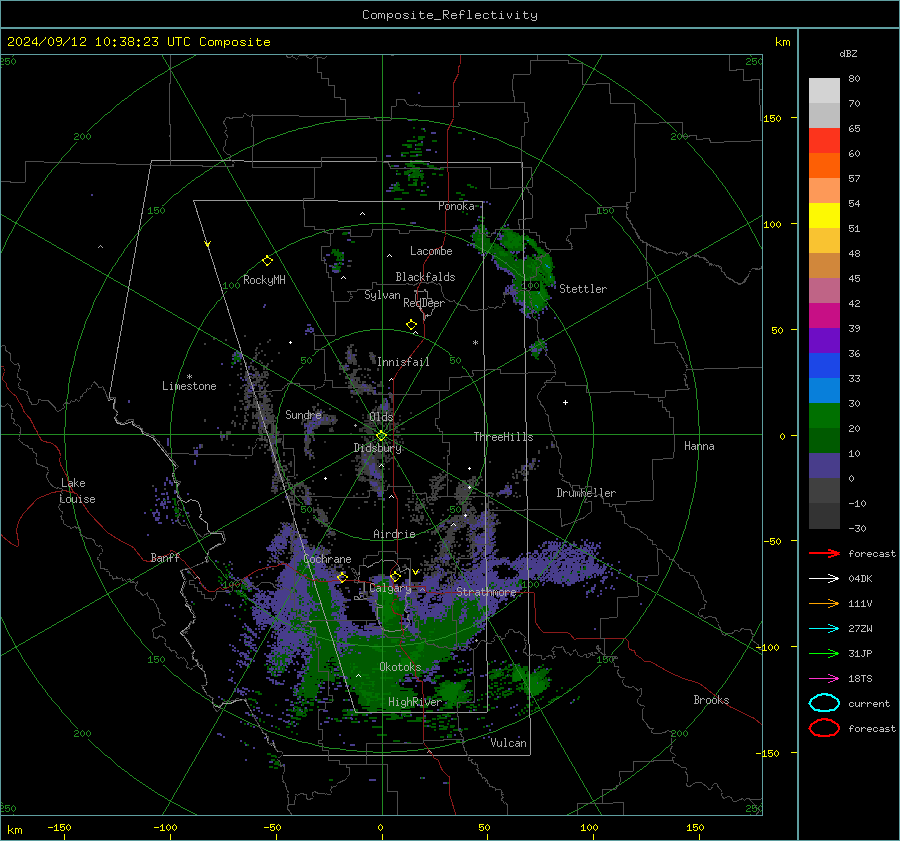
Task: Click the Limestone label
Action: click(189, 386)
